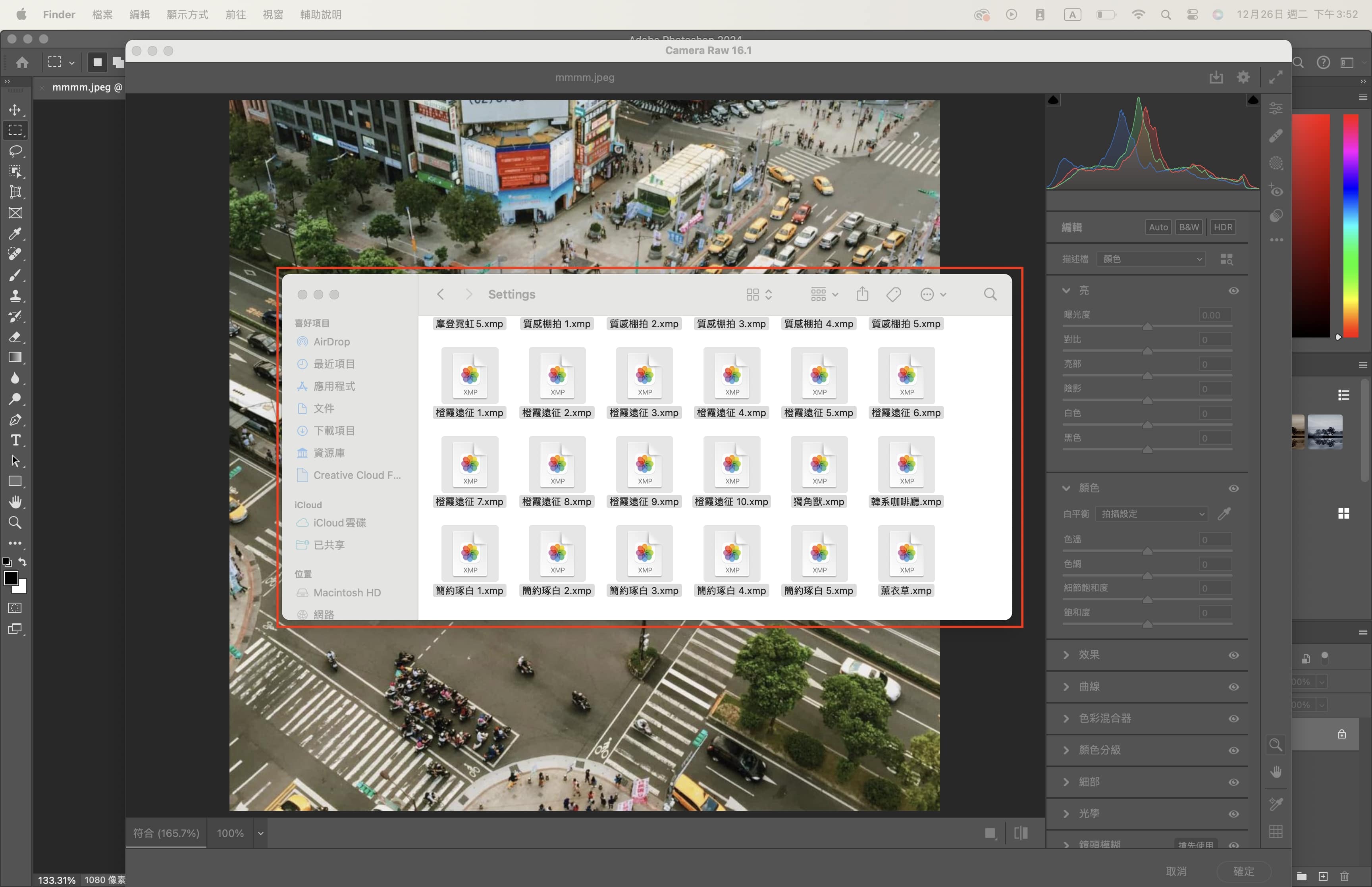Open 顯示方式 menu in menu bar
Viewport: 1372px width, 887px height.
coord(187,14)
